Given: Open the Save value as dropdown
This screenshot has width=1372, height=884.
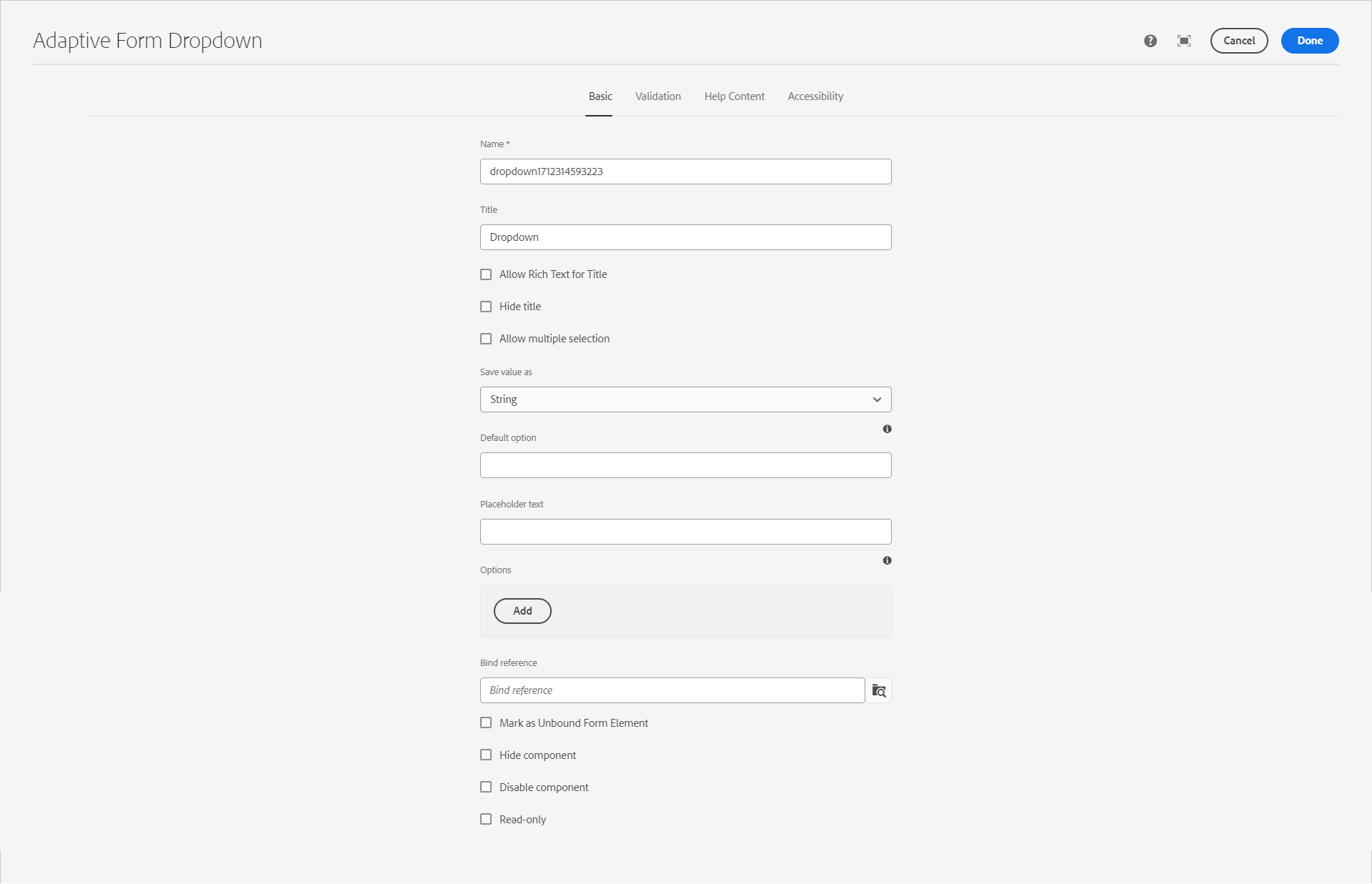Looking at the screenshot, I should [x=685, y=399].
